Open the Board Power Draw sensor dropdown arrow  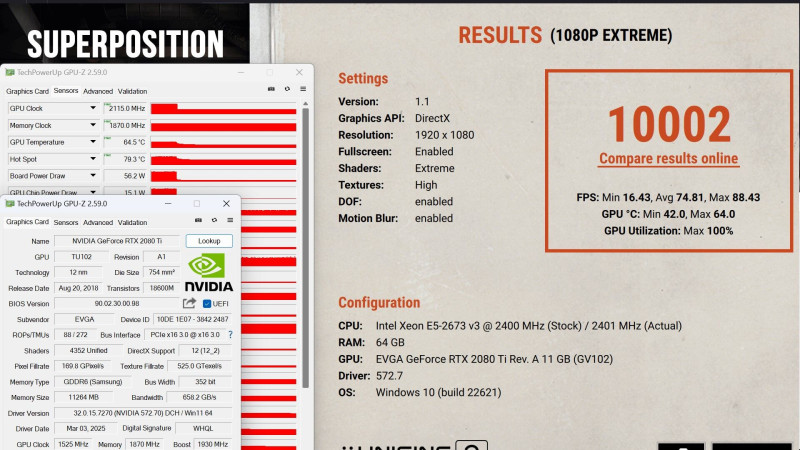pos(93,176)
